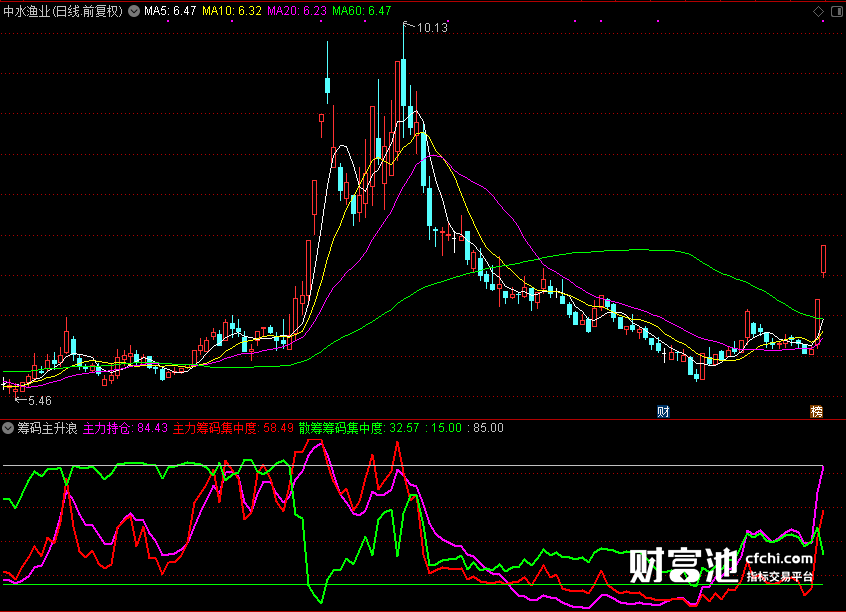Click the 10.13 high price label
The height and width of the screenshot is (612, 846).
pos(432,28)
